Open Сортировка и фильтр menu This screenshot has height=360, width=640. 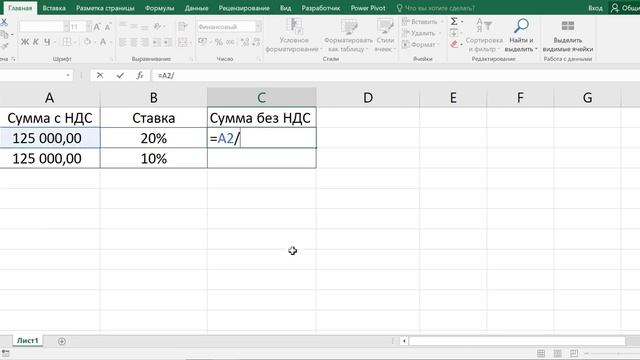click(x=484, y=35)
